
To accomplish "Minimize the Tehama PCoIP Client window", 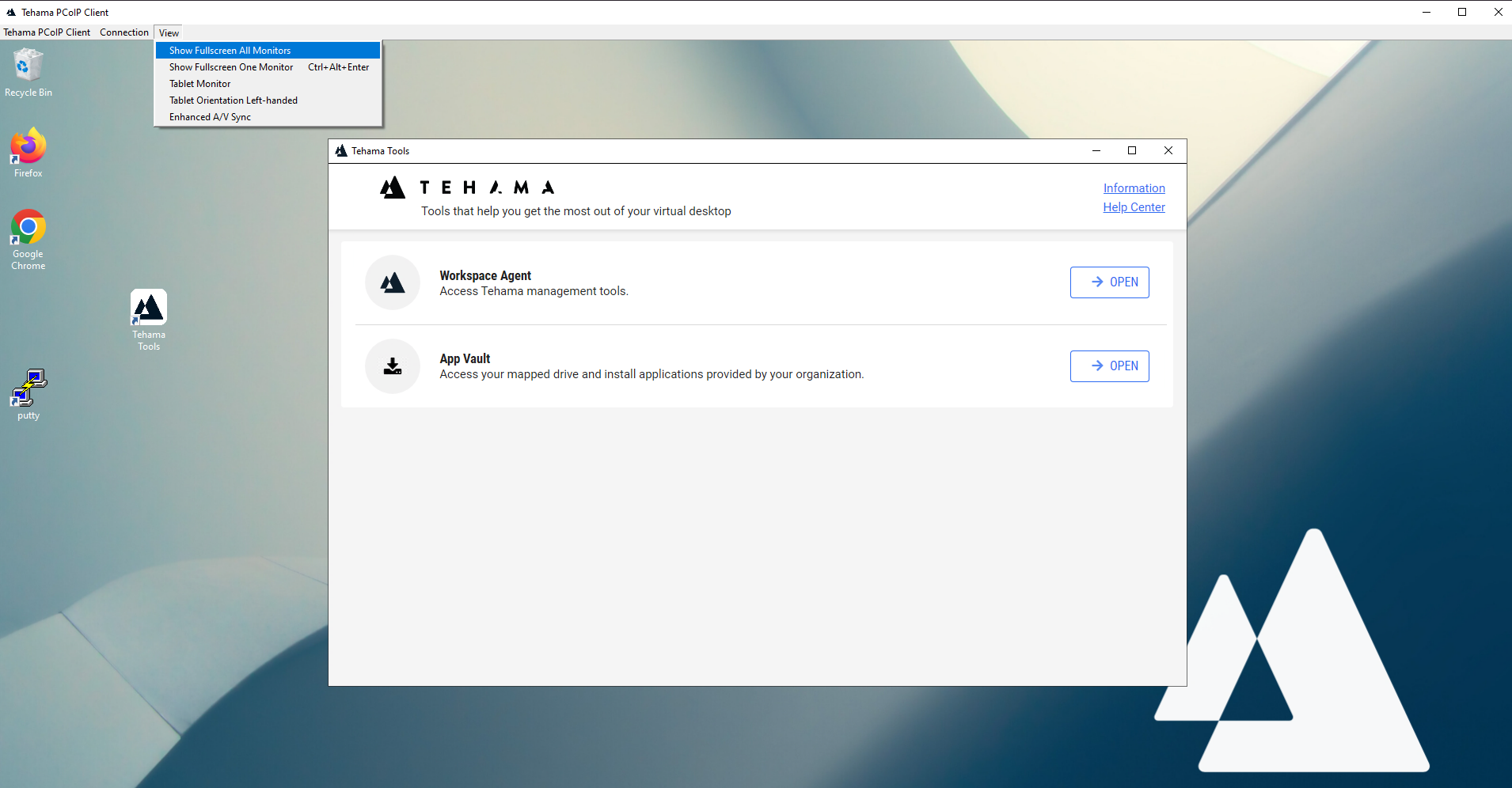I will tap(1427, 12).
